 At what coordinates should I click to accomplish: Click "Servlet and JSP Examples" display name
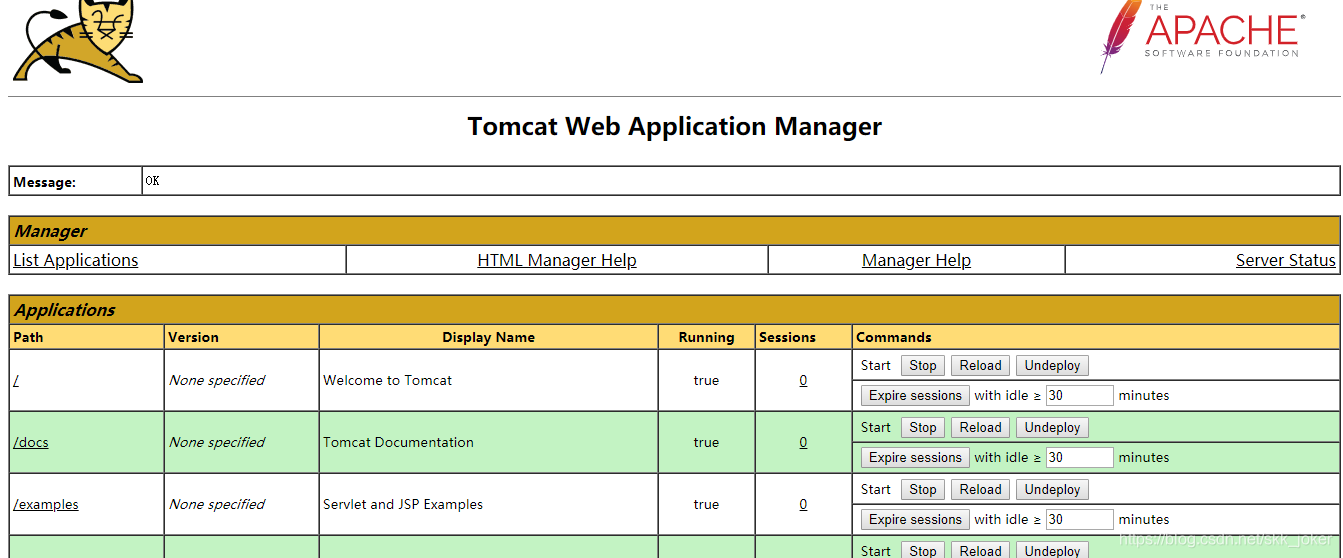pos(403,504)
